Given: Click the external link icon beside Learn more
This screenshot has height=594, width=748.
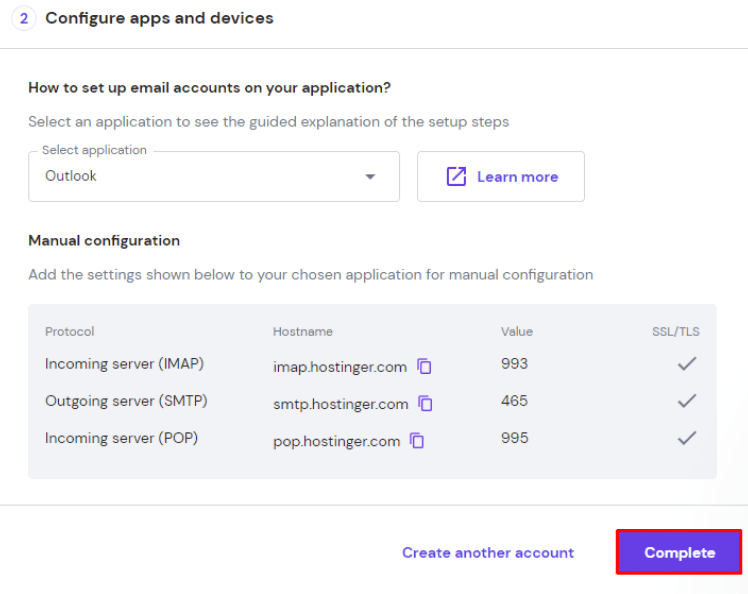Looking at the screenshot, I should (456, 177).
